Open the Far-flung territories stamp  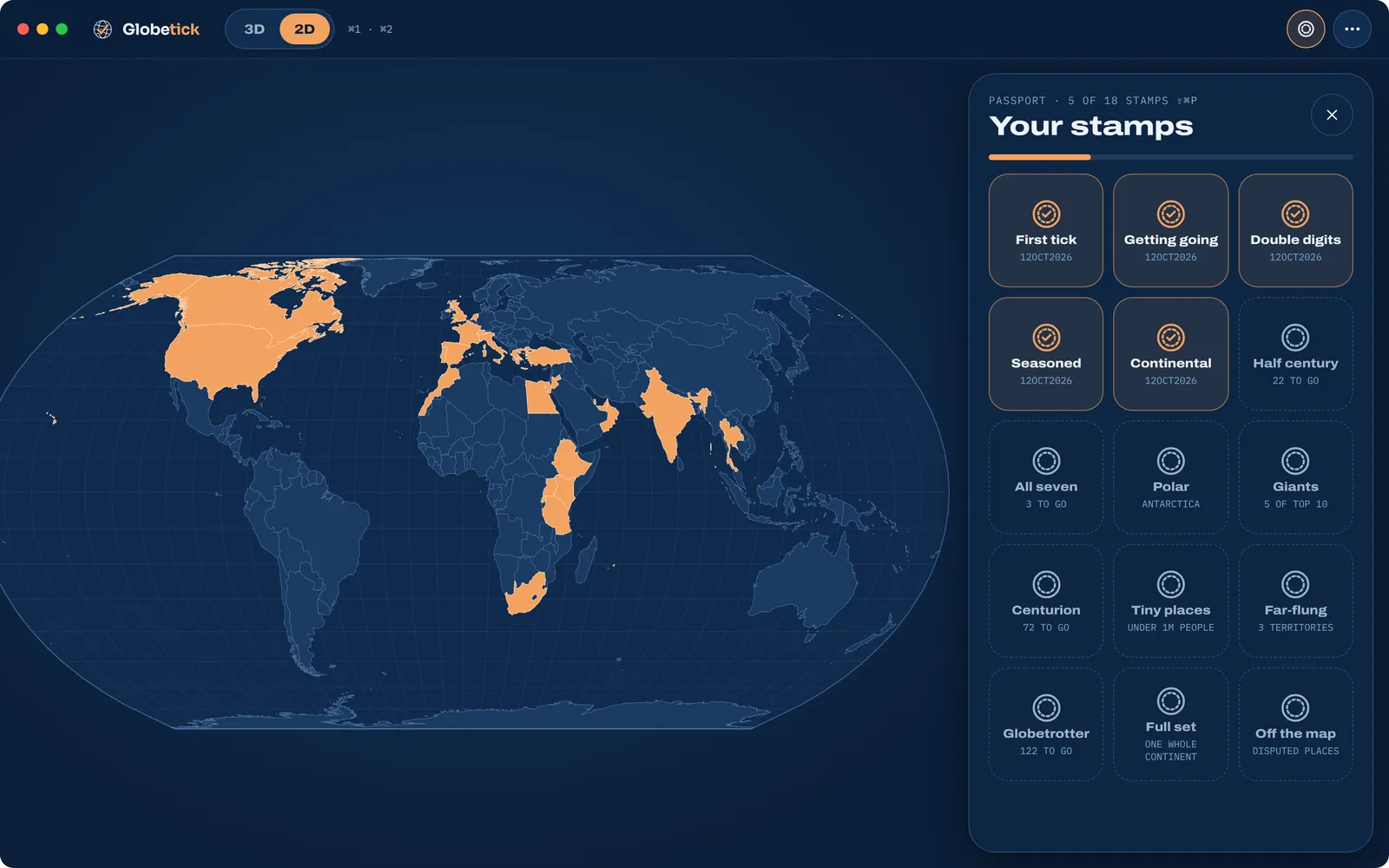pos(1295,601)
